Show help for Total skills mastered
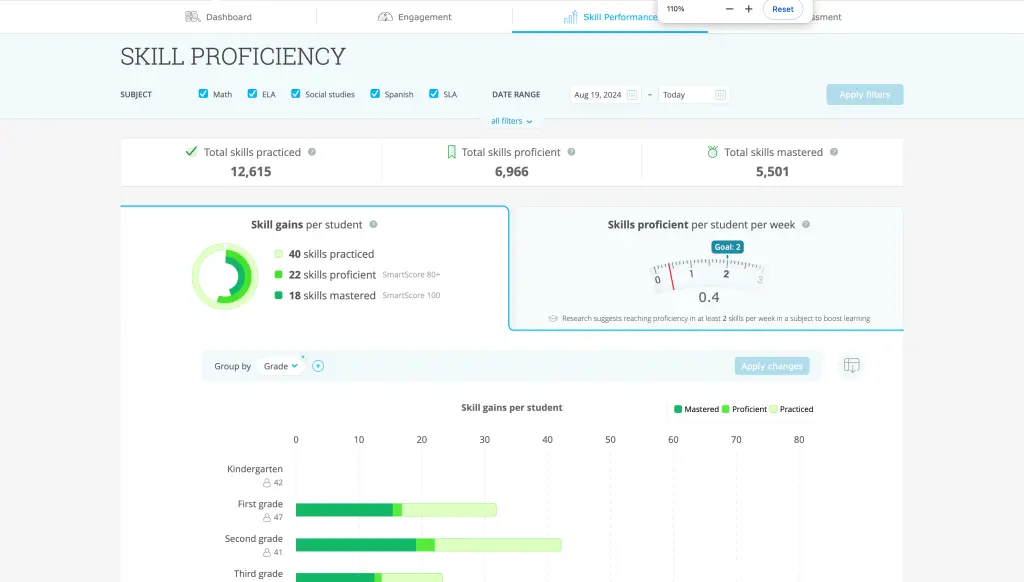1024x582 pixels. tap(834, 152)
